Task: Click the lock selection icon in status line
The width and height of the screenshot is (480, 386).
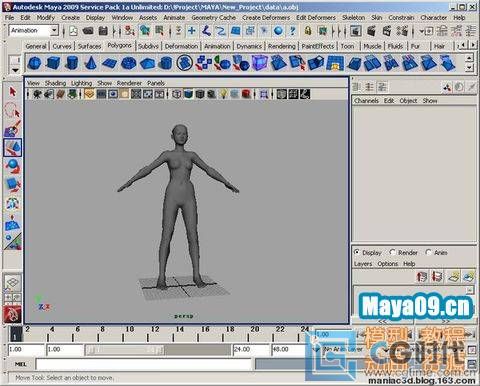Action: [x=308, y=31]
